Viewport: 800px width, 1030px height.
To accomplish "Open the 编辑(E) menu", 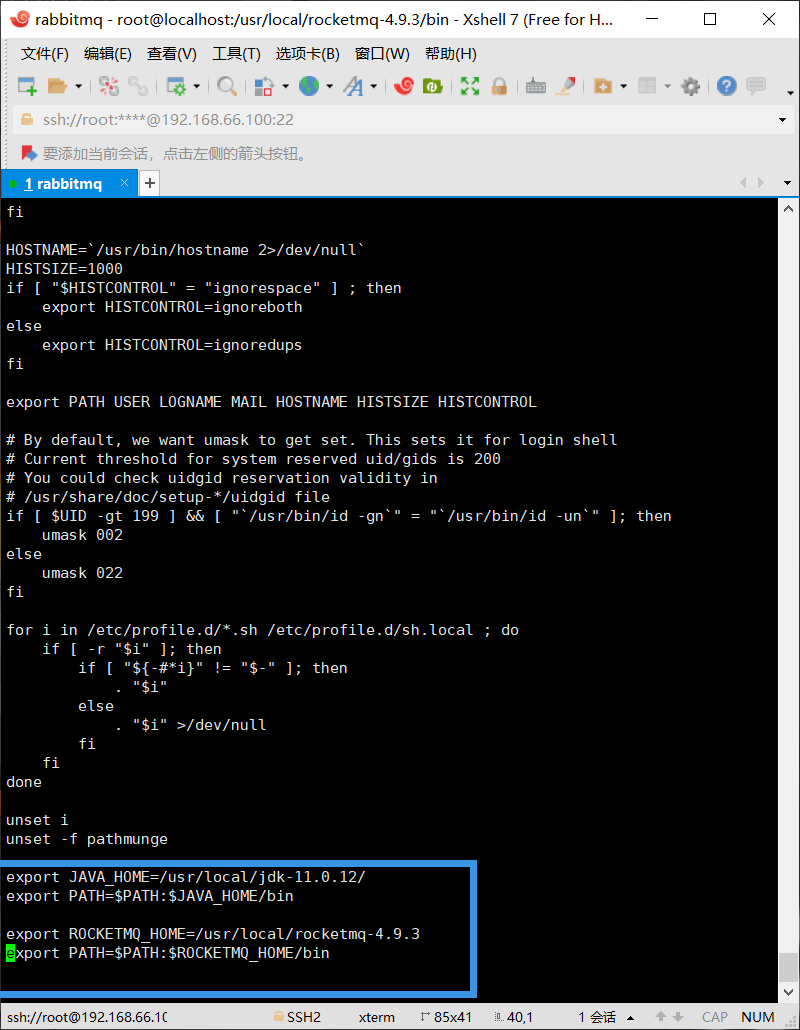I will (x=108, y=54).
